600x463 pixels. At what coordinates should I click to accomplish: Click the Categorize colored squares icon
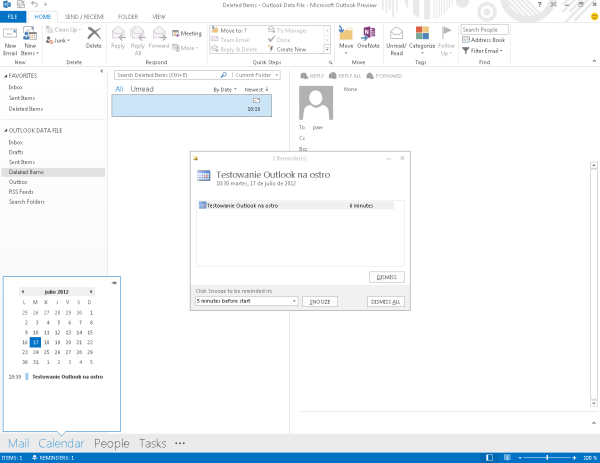[421, 35]
